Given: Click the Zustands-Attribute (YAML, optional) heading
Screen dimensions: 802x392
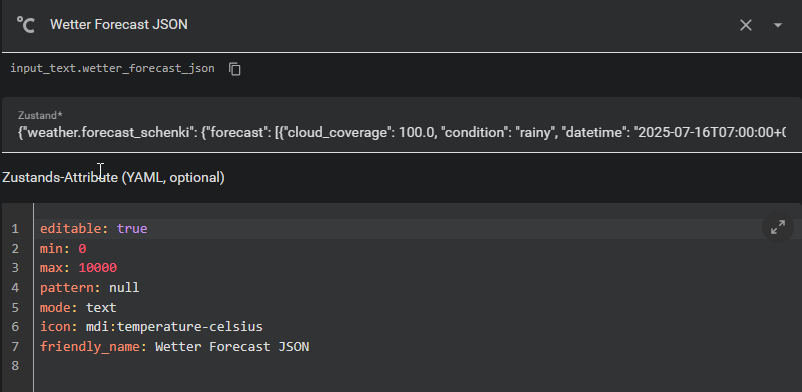Looking at the screenshot, I should pyautogui.click(x=113, y=178).
